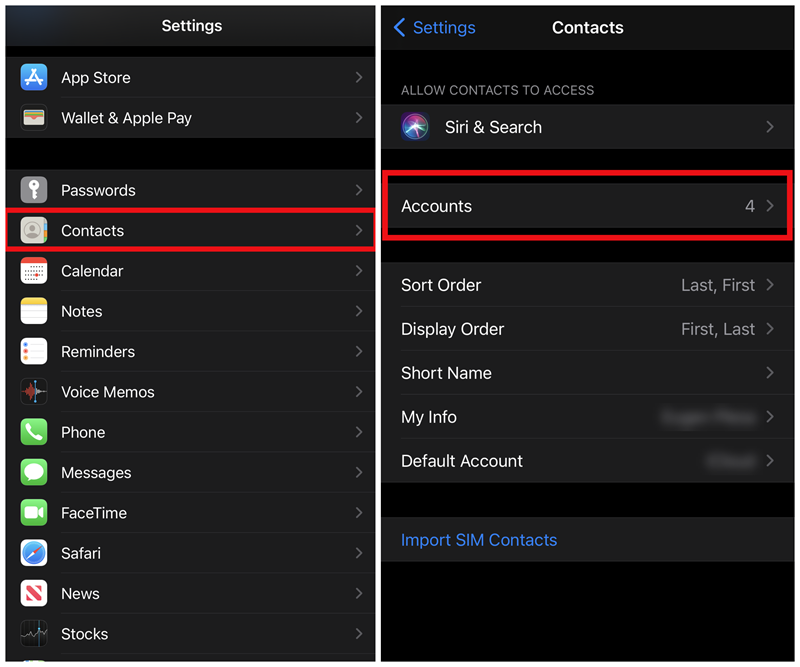Tap the Calendar label
800x667 pixels.
click(92, 271)
